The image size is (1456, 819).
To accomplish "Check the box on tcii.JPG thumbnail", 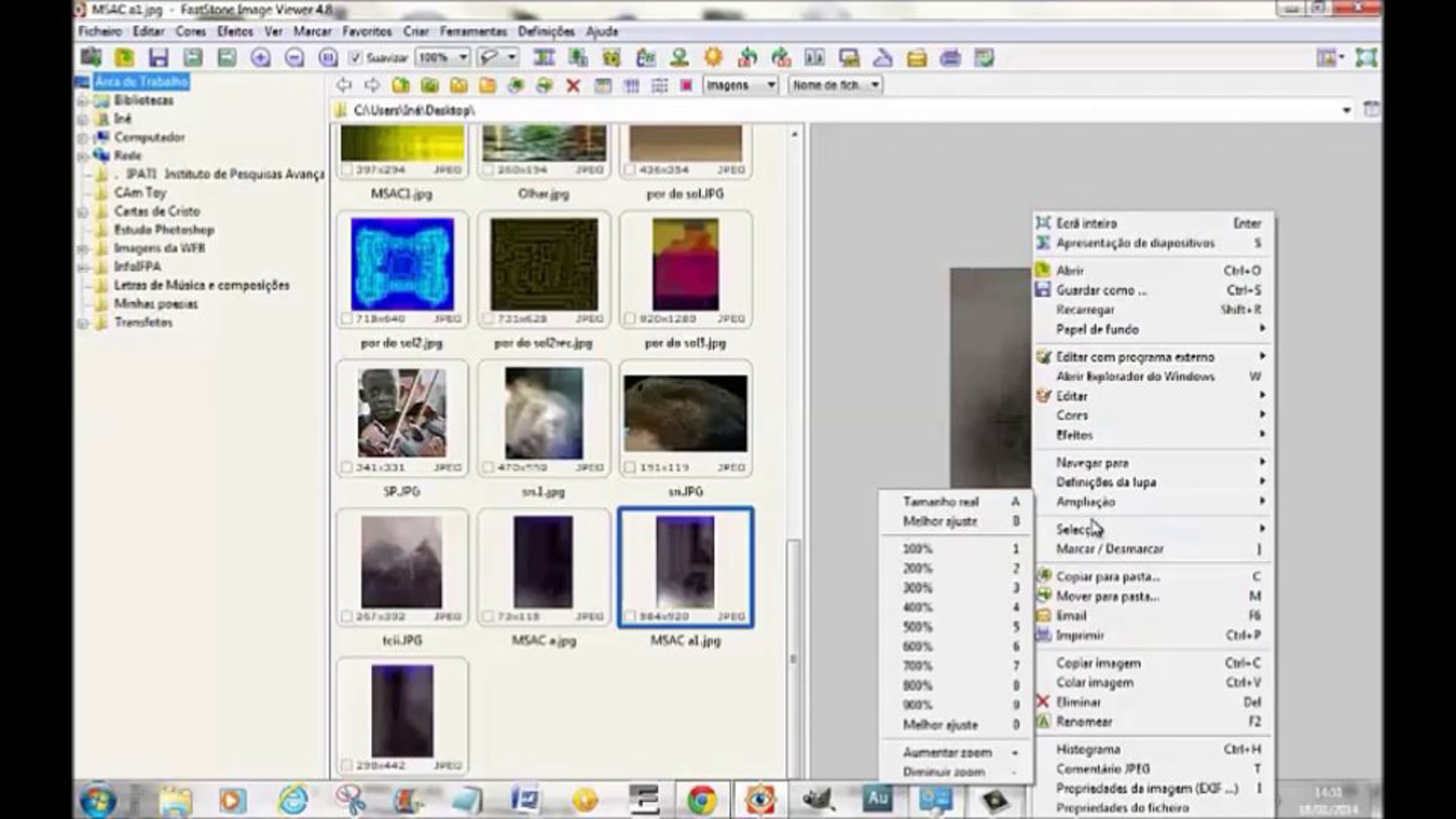I will (346, 616).
